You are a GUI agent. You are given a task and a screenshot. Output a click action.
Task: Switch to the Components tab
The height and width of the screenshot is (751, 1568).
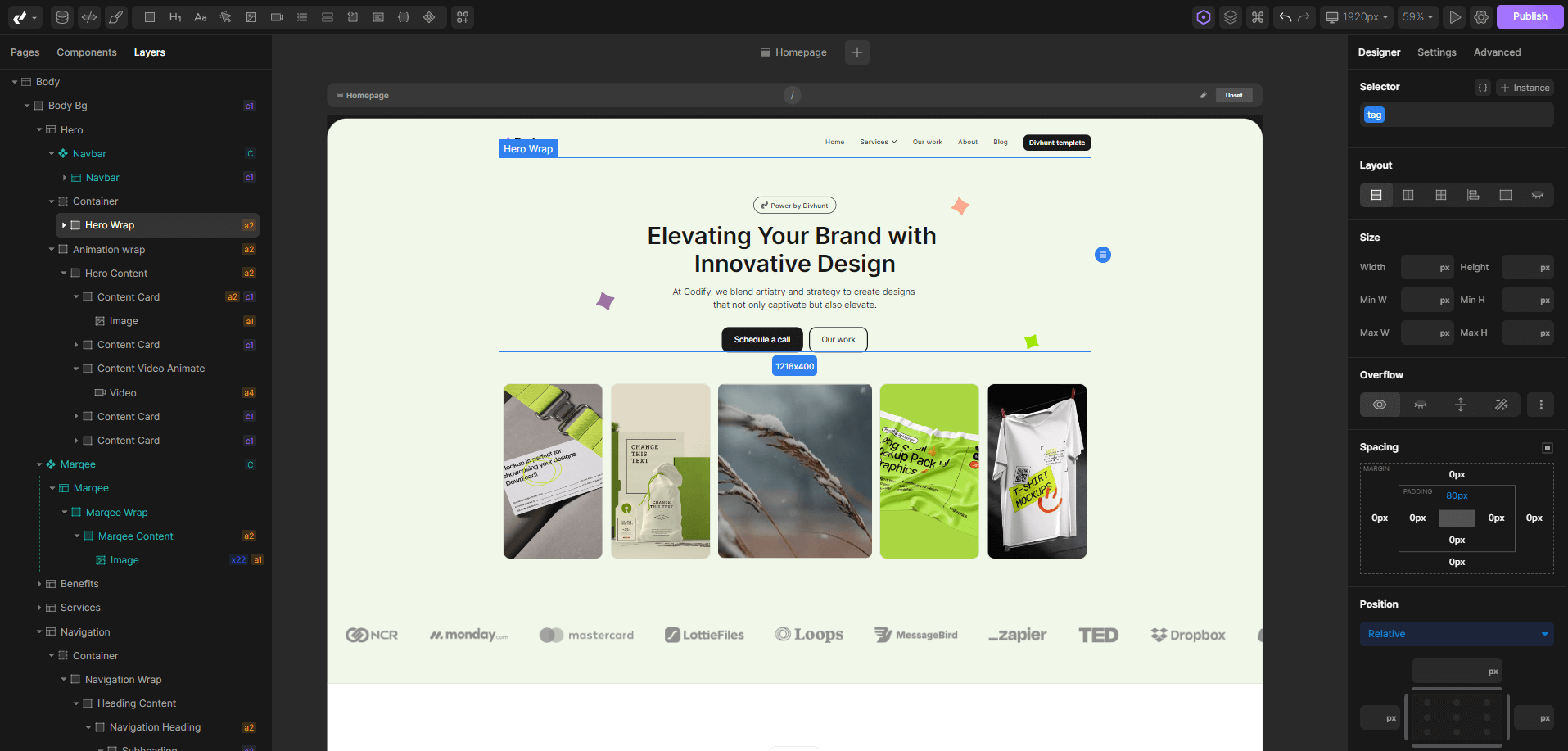click(87, 52)
